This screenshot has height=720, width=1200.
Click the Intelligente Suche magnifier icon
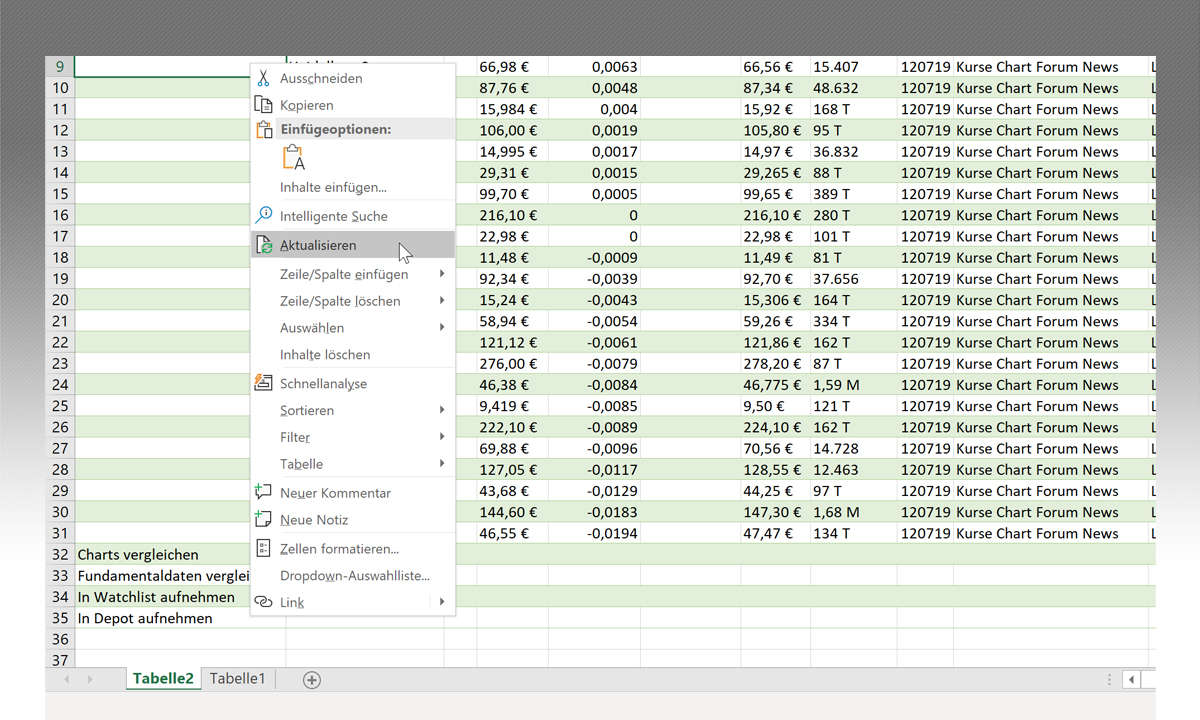pos(264,216)
